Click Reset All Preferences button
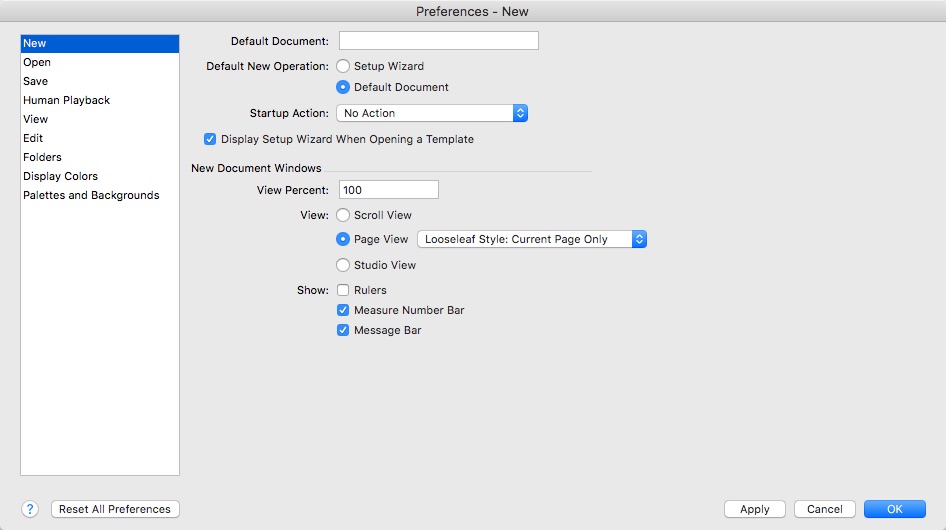This screenshot has height=530, width=946. pos(115,509)
